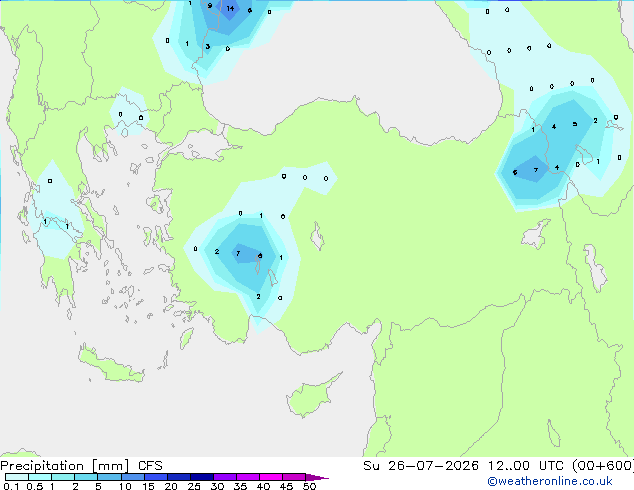The image size is (634, 490).
Task: Click the 30 to 35 mm purple swatch
Action: [x=225, y=477]
